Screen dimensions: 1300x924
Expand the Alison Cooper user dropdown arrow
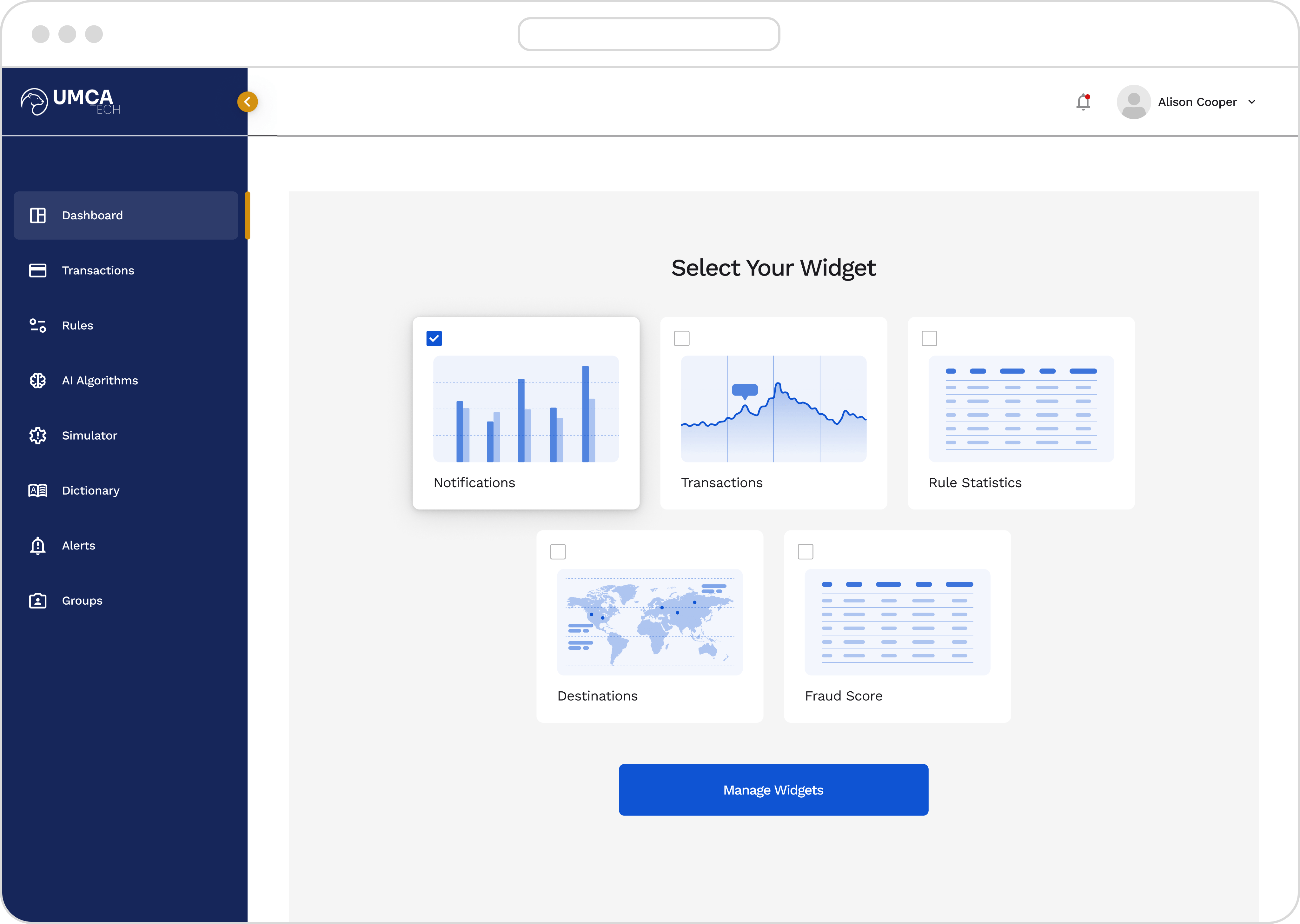click(1252, 103)
